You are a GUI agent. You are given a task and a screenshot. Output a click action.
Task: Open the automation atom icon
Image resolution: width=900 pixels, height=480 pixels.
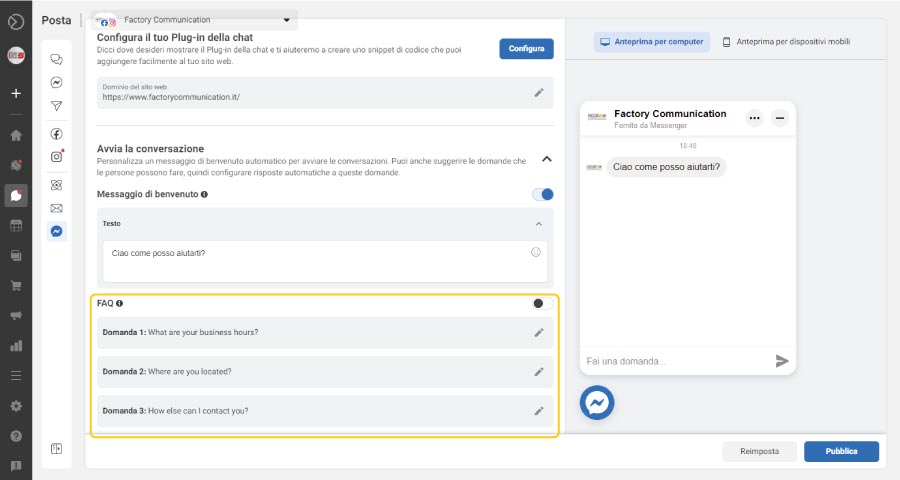56,185
